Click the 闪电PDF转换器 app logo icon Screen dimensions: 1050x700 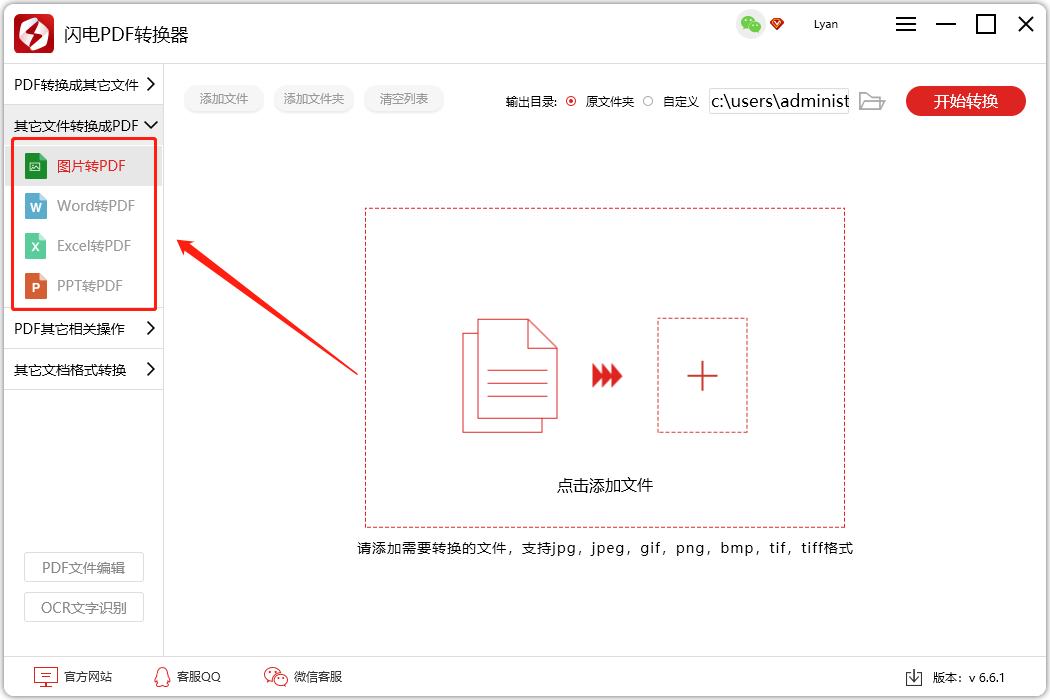33,33
